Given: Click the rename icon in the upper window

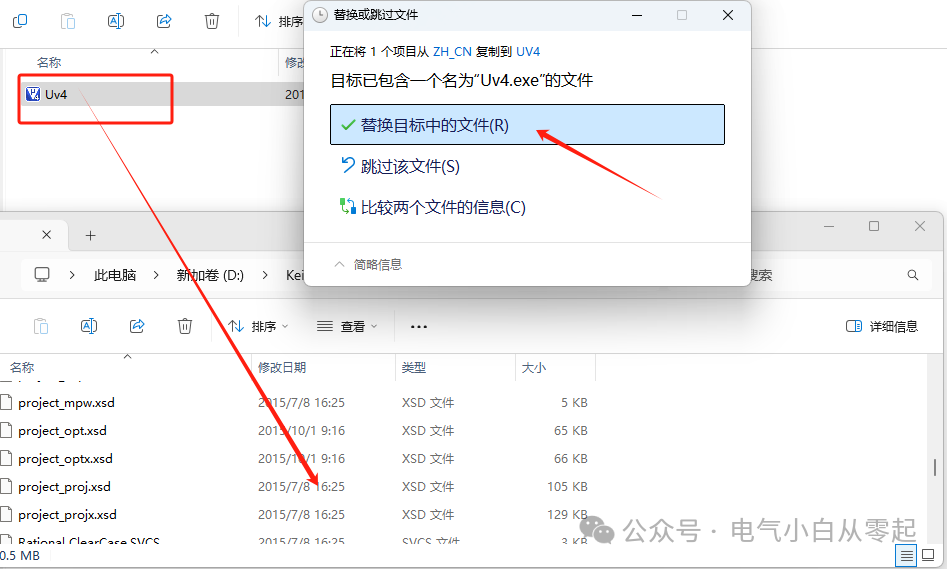Looking at the screenshot, I should pyautogui.click(x=116, y=21).
